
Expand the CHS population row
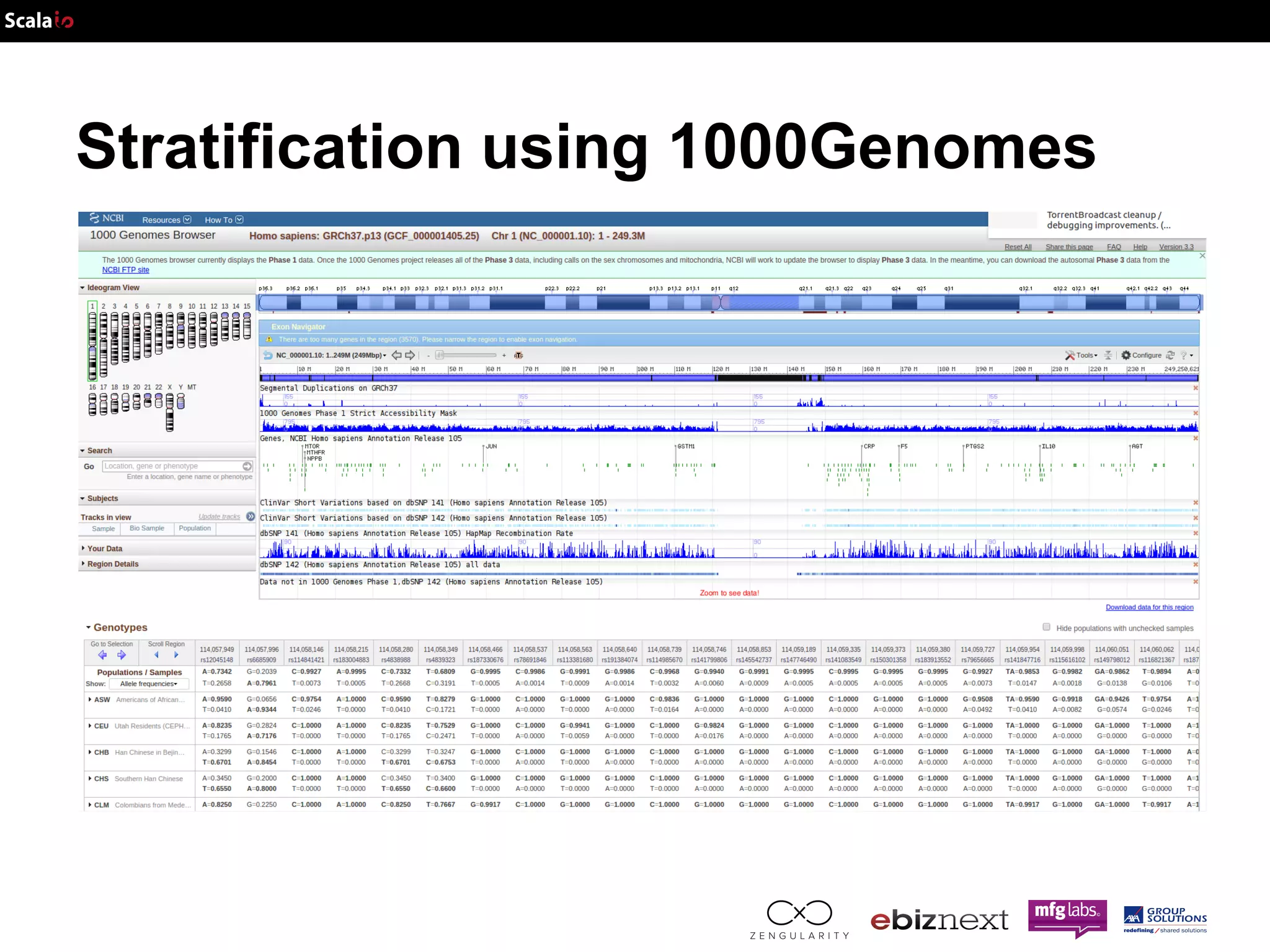pos(90,778)
